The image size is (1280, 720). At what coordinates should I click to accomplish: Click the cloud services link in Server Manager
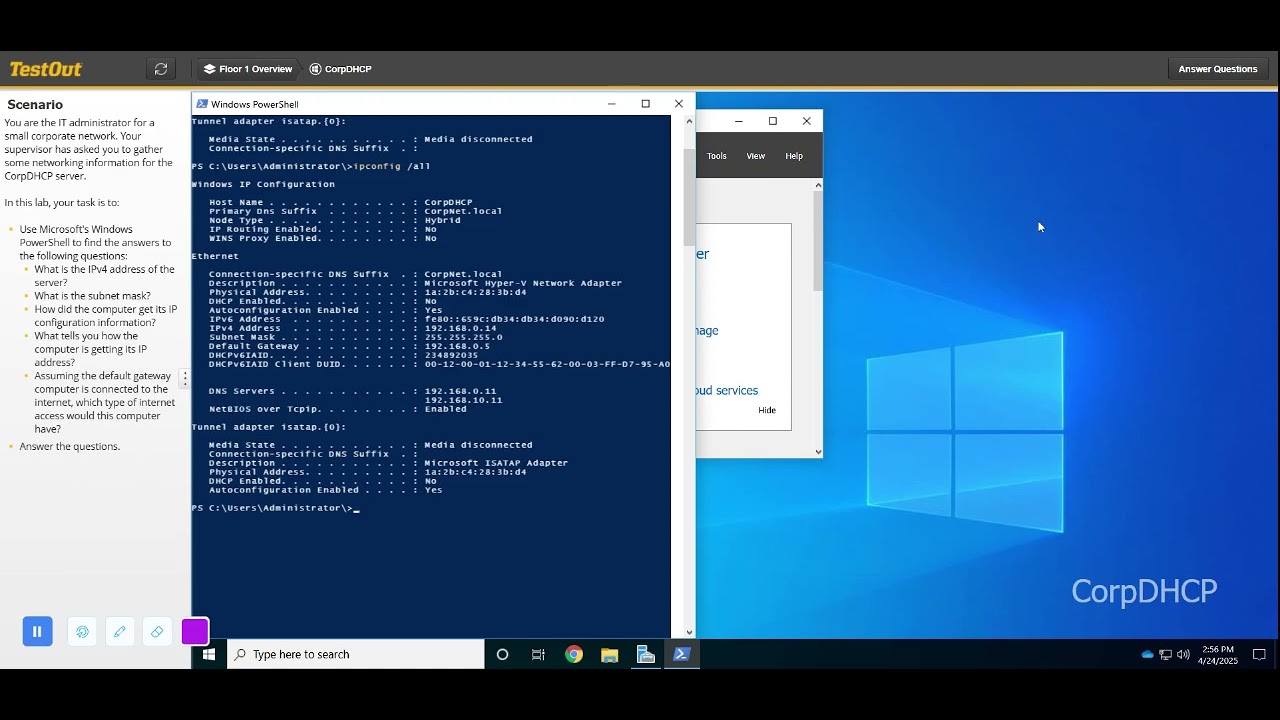(727, 391)
